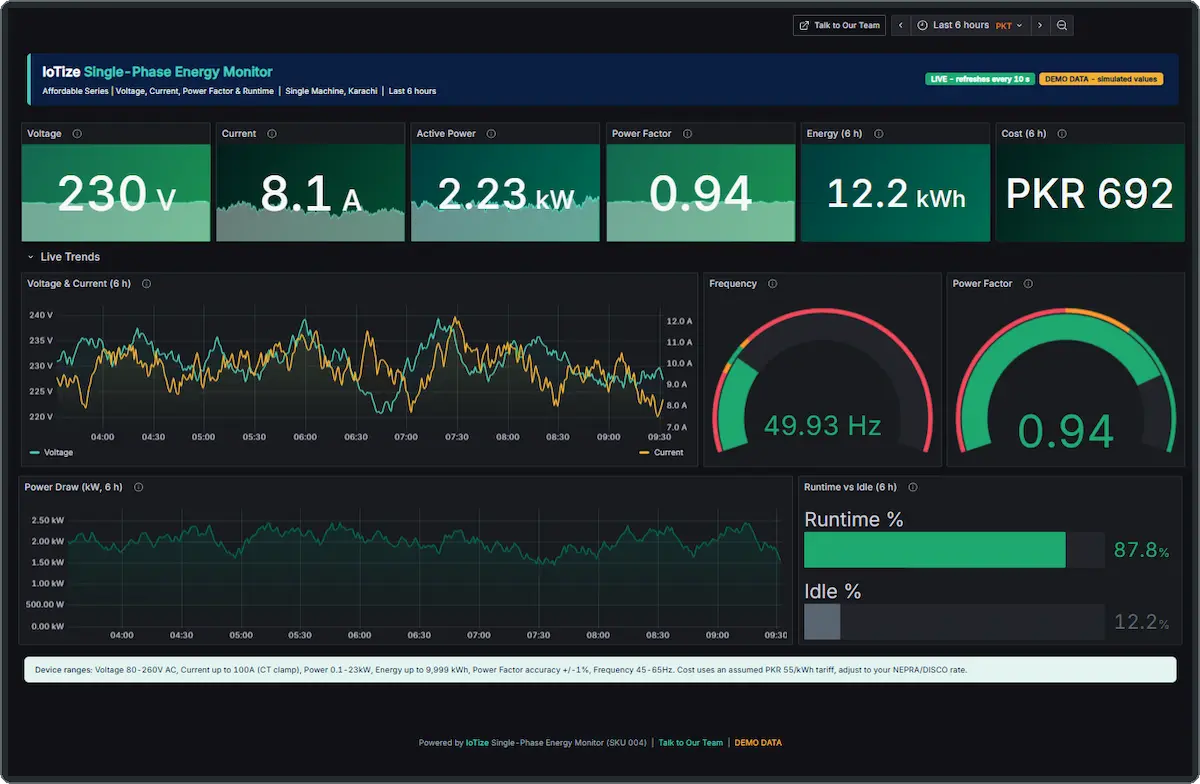Click the Frequency gauge info icon
The width and height of the screenshot is (1200, 784).
(772, 284)
